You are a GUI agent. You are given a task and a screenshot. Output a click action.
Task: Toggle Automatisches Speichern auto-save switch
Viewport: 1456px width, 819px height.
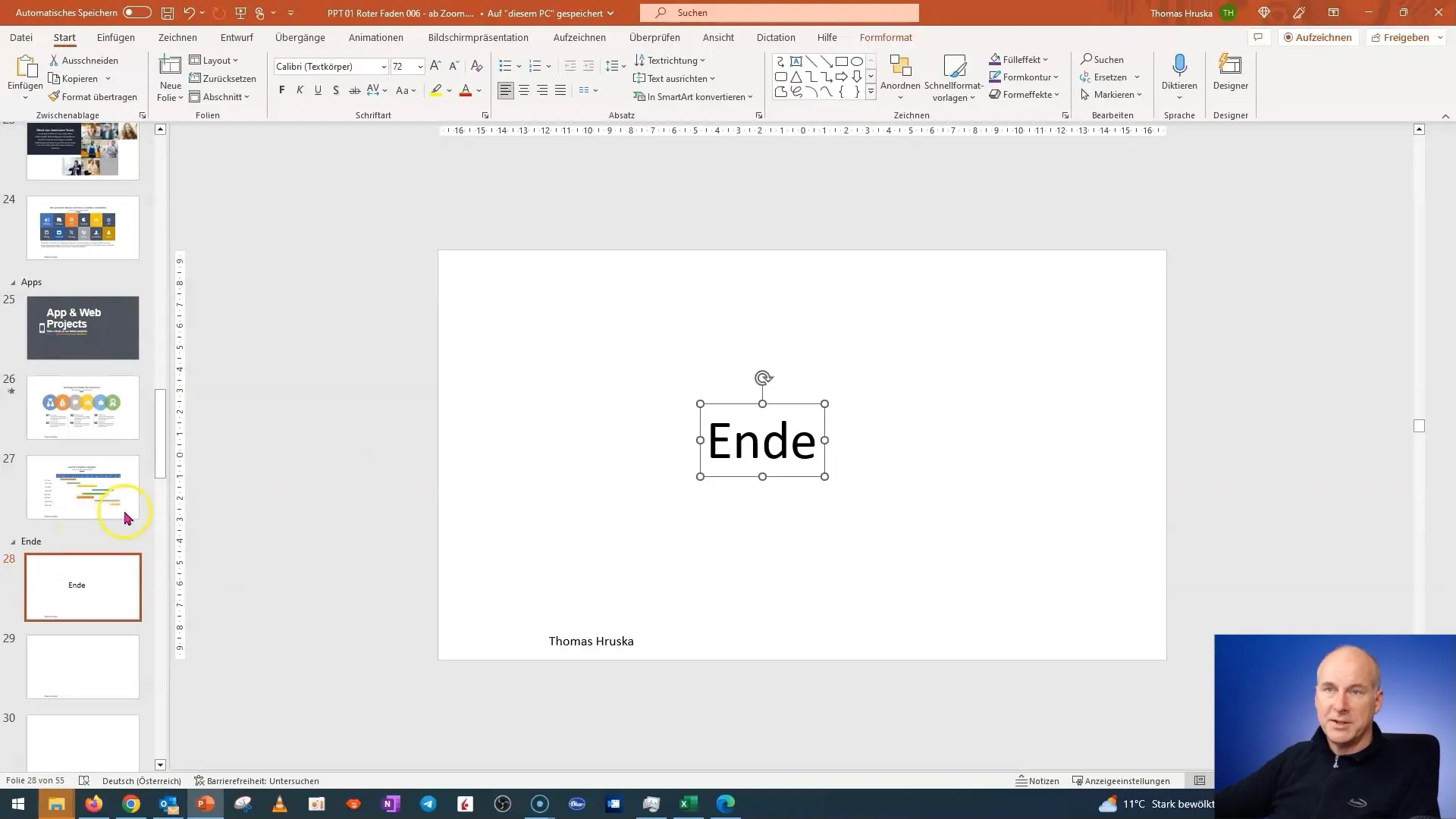coord(135,13)
